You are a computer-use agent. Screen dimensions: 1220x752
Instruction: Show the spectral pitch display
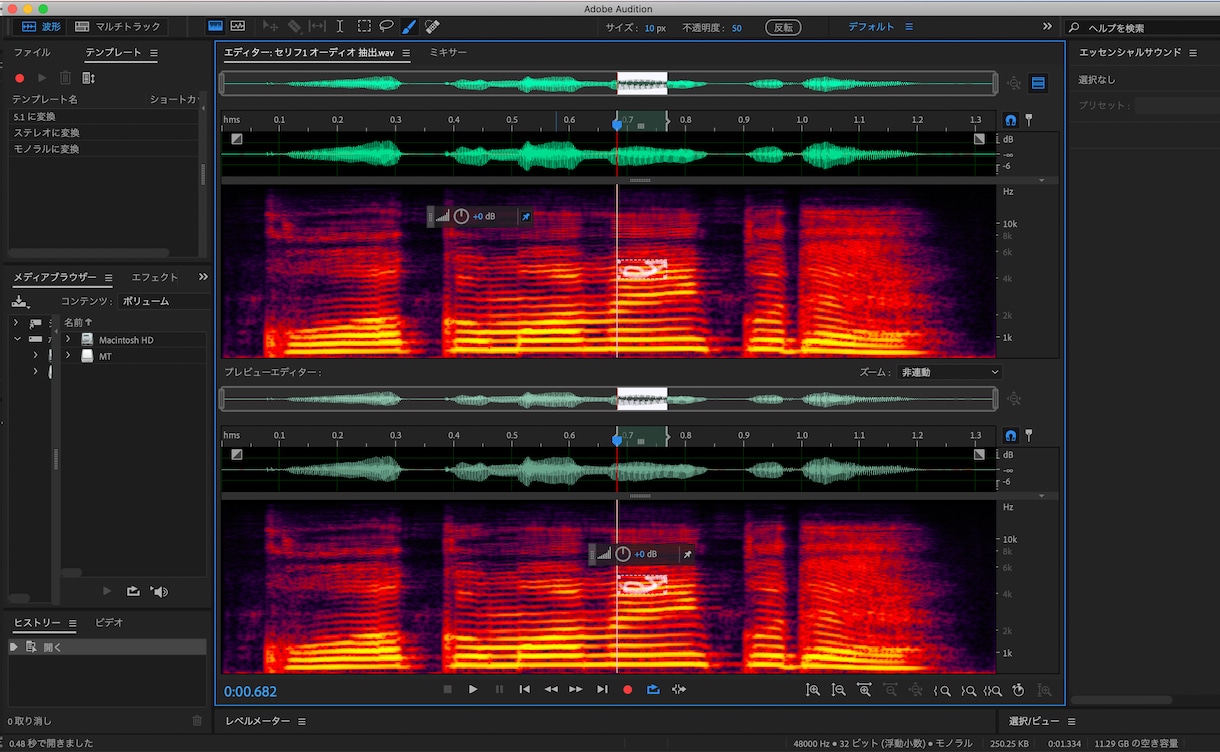tap(239, 27)
